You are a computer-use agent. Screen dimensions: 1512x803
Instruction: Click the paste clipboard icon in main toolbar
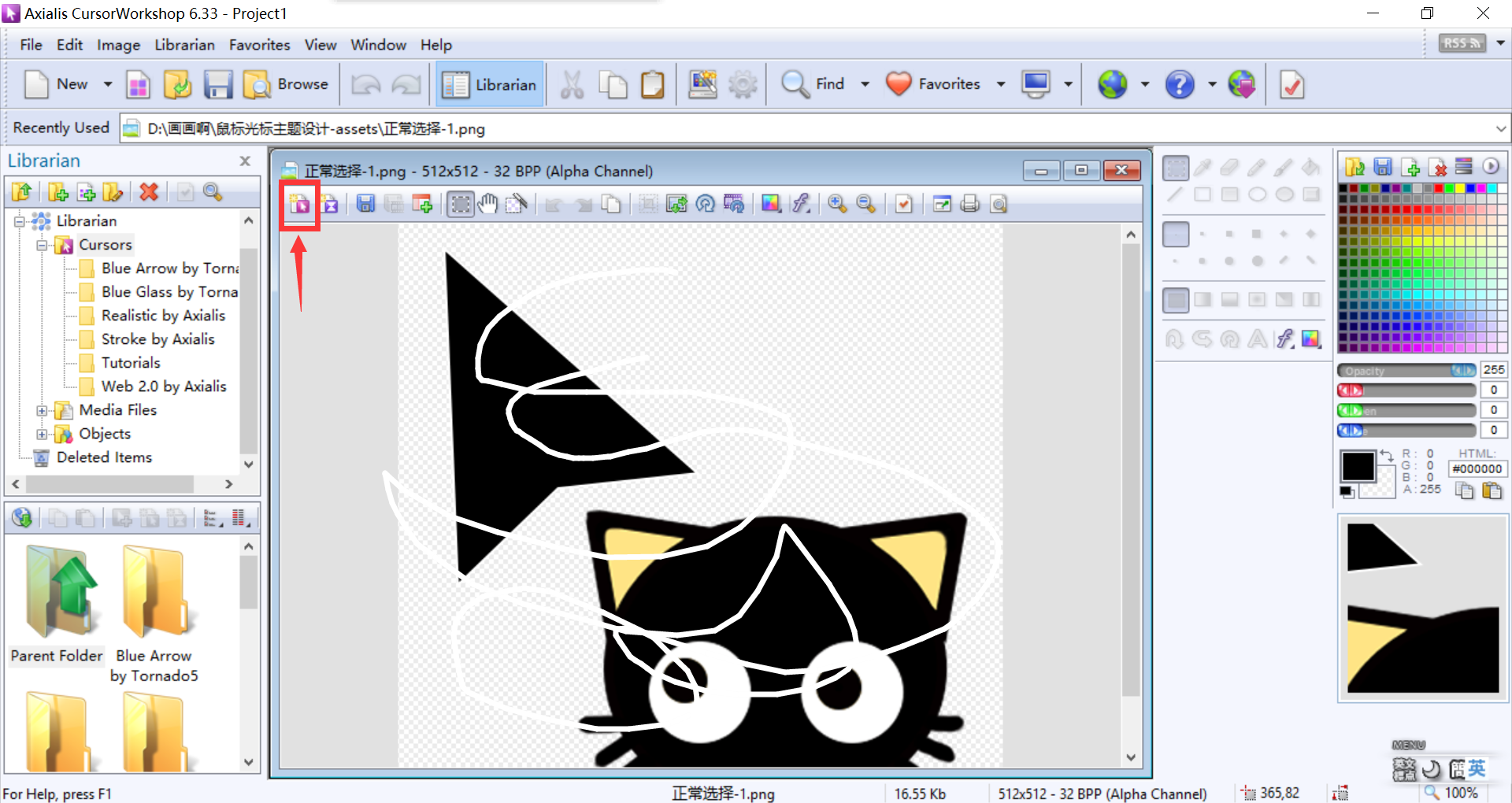click(653, 84)
